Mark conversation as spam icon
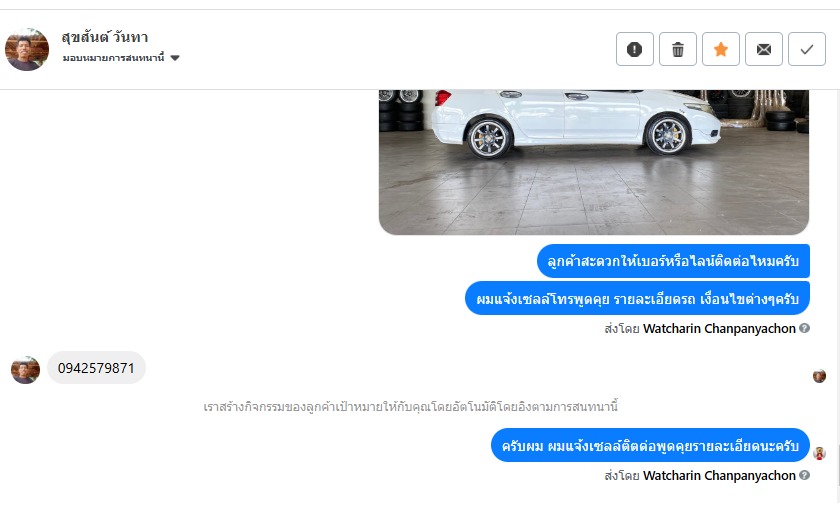 tap(635, 49)
